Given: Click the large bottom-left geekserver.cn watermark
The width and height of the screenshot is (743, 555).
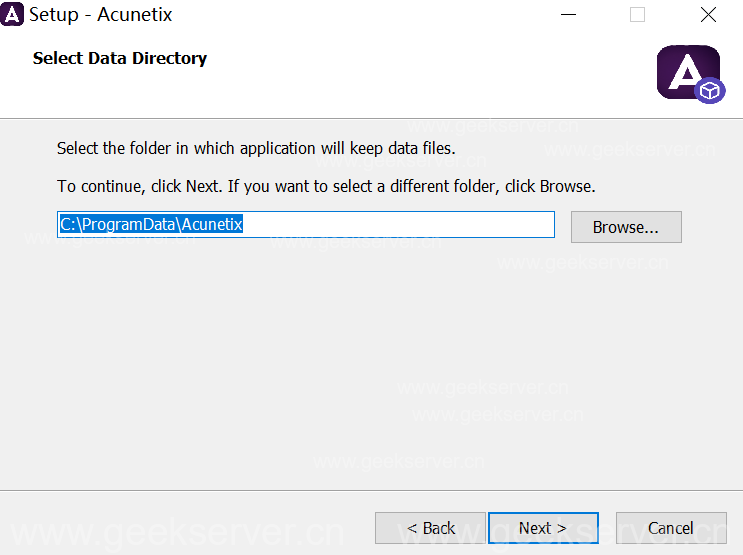Looking at the screenshot, I should [x=176, y=532].
